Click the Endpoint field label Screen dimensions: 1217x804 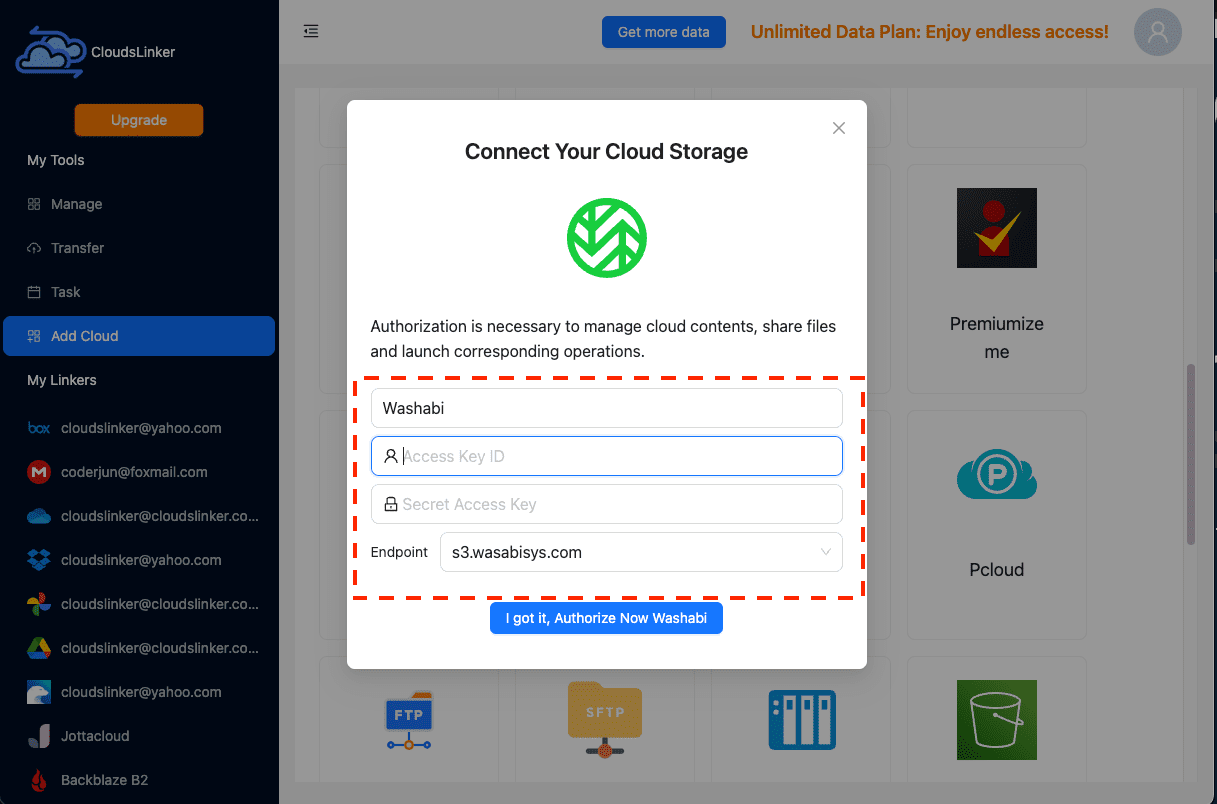399,552
